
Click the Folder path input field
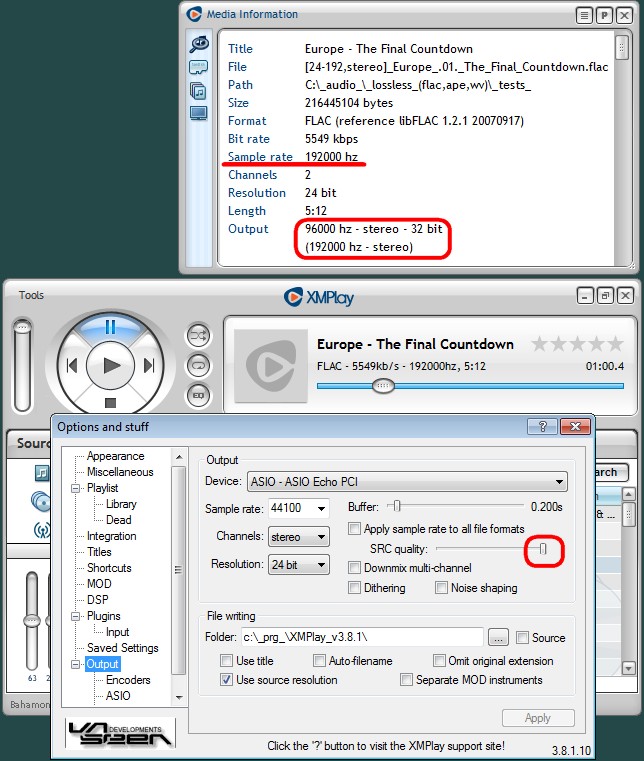[x=362, y=637]
